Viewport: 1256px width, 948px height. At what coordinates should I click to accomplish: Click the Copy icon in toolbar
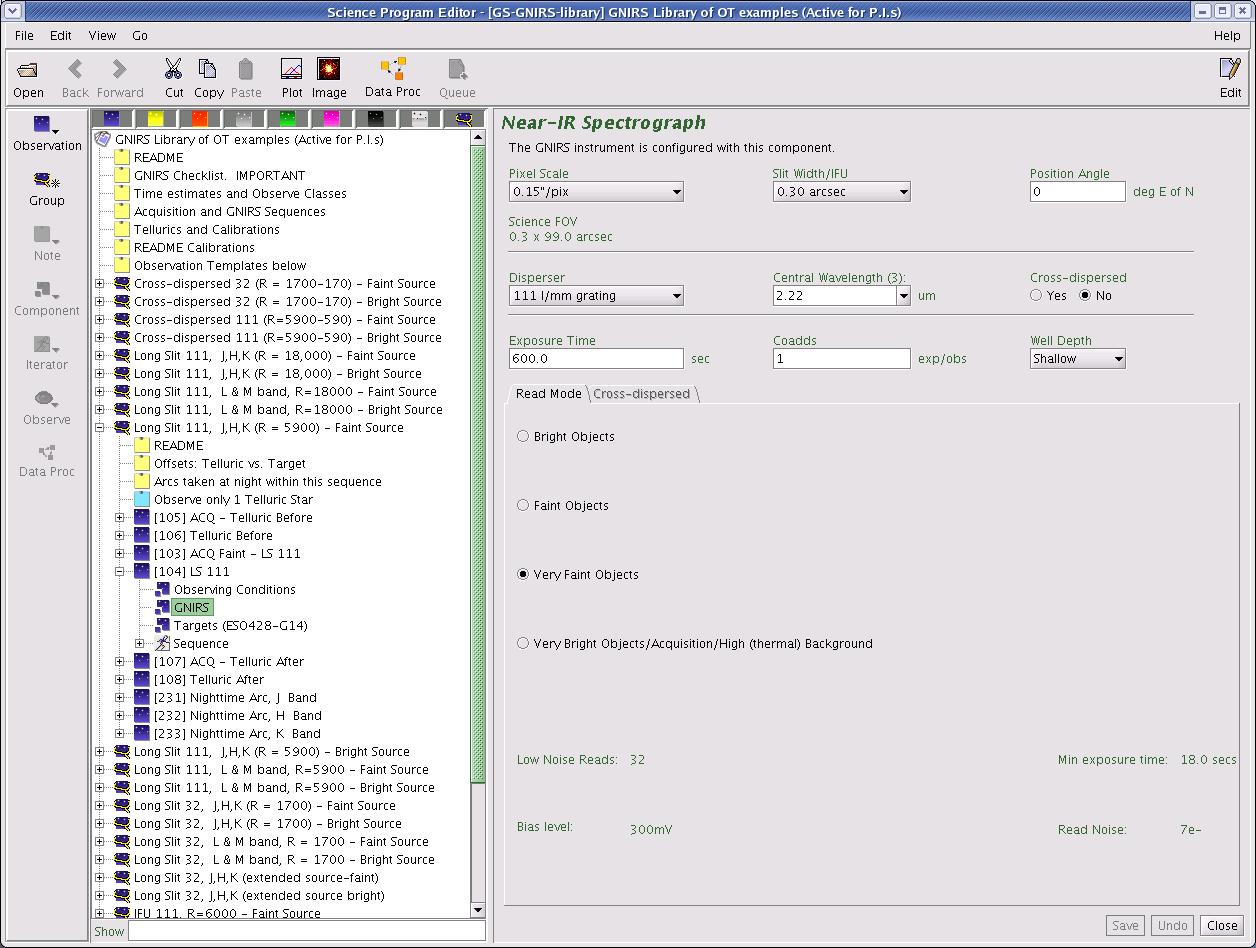coord(208,69)
